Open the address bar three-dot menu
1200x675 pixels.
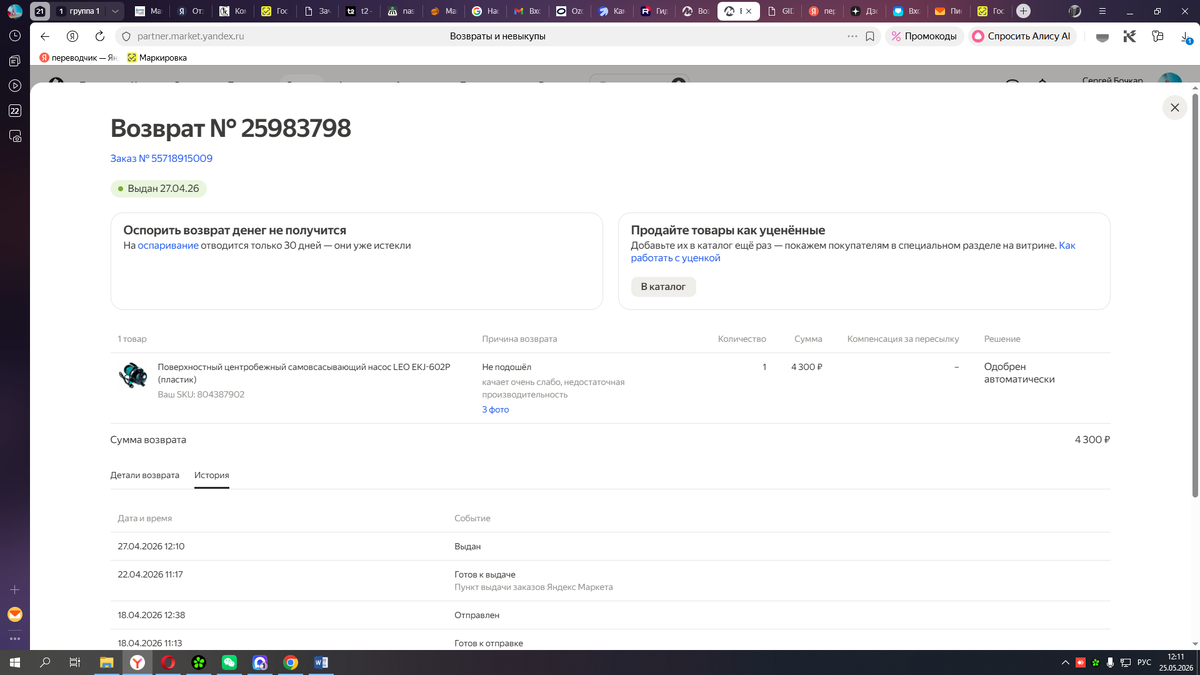(x=852, y=36)
